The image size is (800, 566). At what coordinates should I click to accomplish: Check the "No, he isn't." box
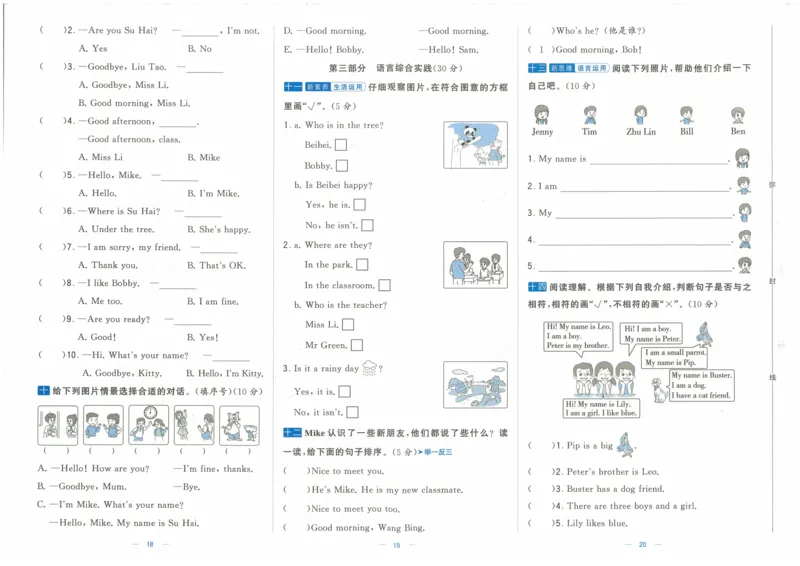[367, 225]
